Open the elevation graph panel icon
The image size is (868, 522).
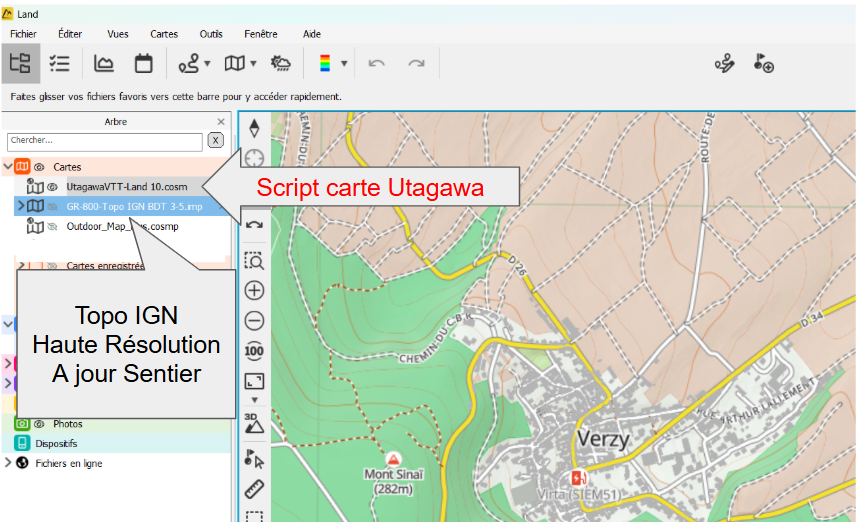104,63
